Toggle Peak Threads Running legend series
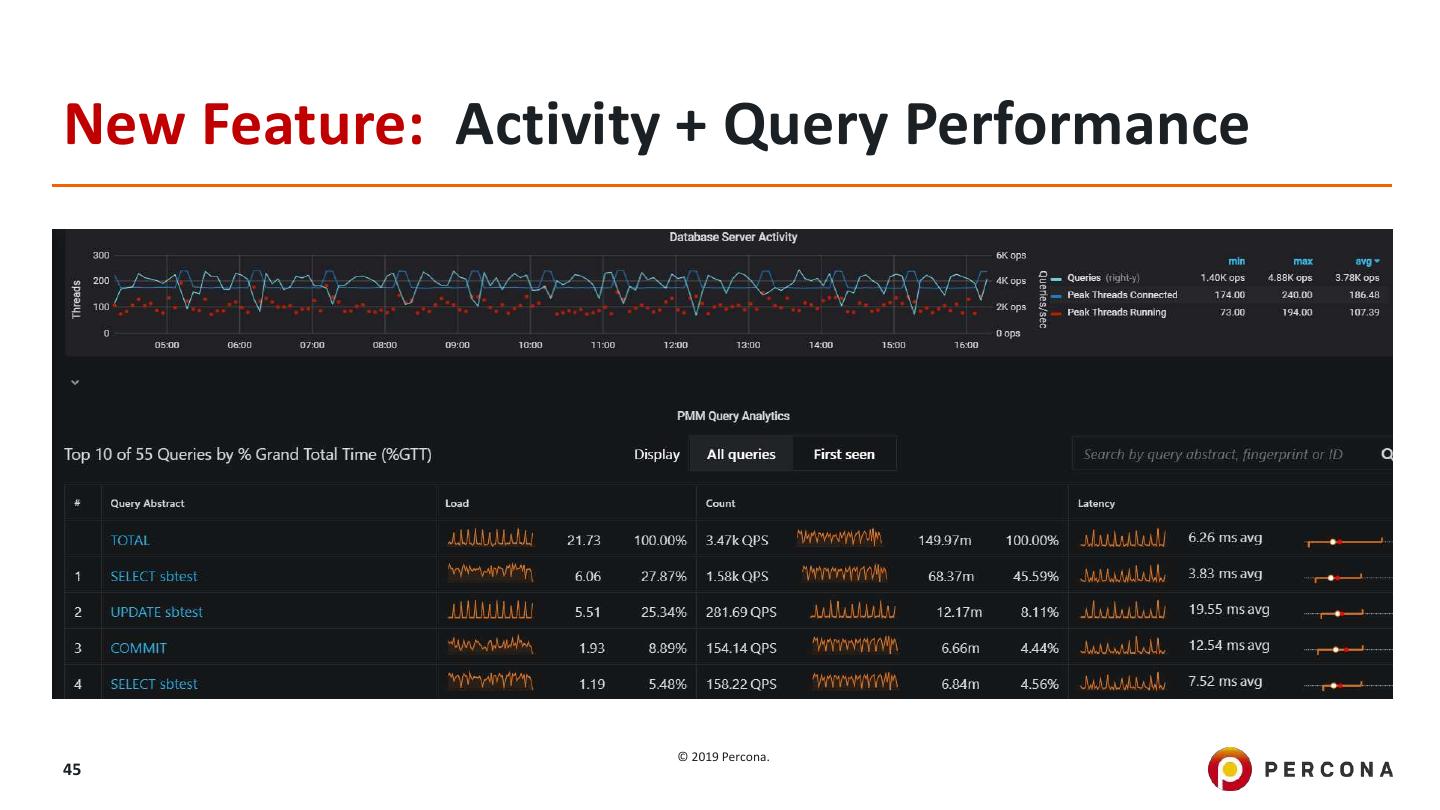Screen dimensions: 1440x810 pyautogui.click(x=1116, y=313)
